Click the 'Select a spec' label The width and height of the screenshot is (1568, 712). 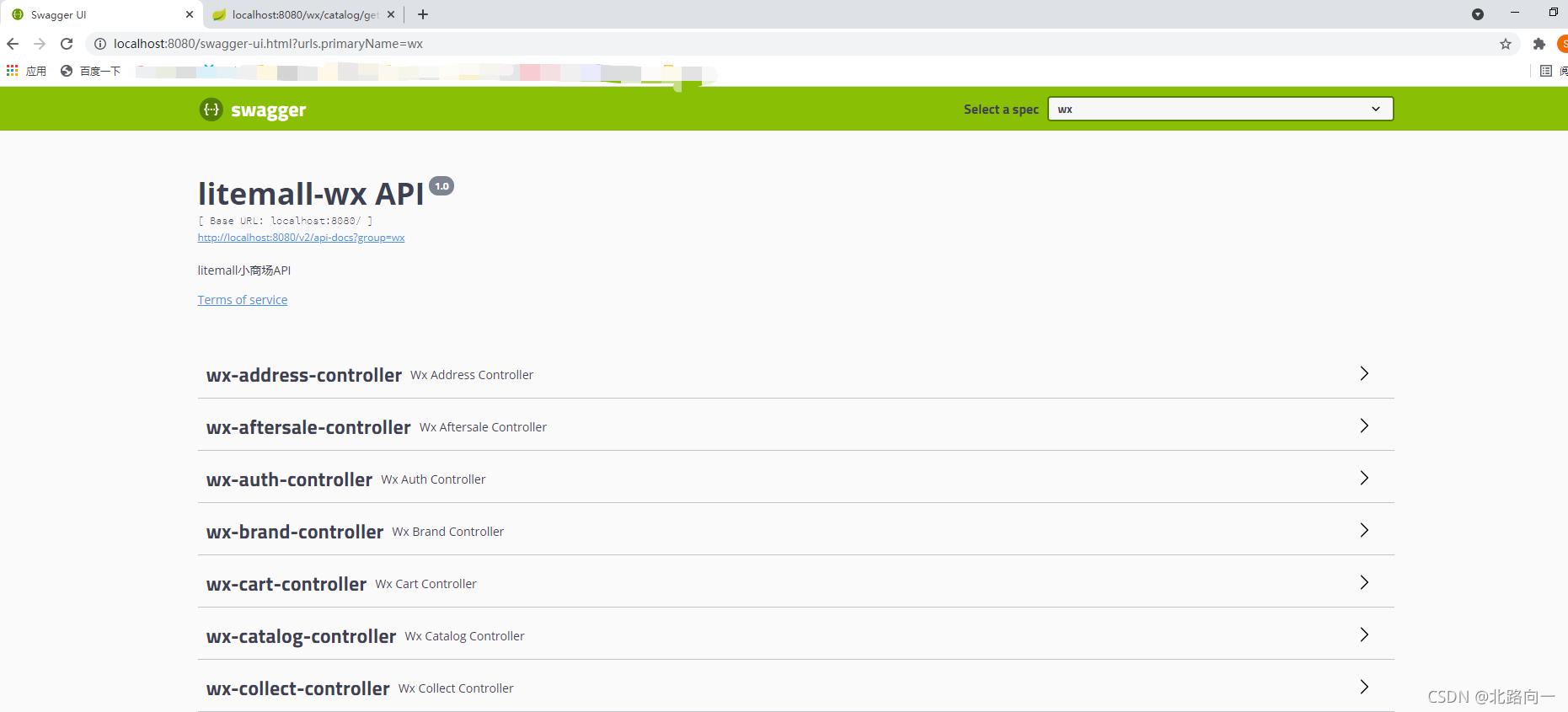coord(1001,110)
